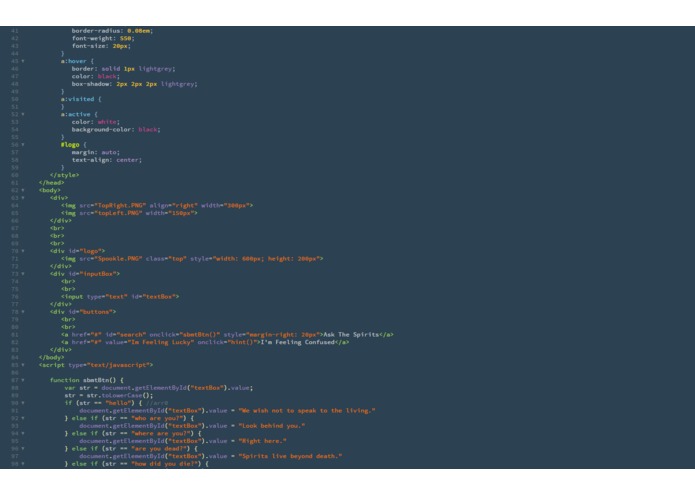This screenshot has height=494, width=695.
Task: Collapse the div id="logo" fold arrow
Action: pos(23,251)
